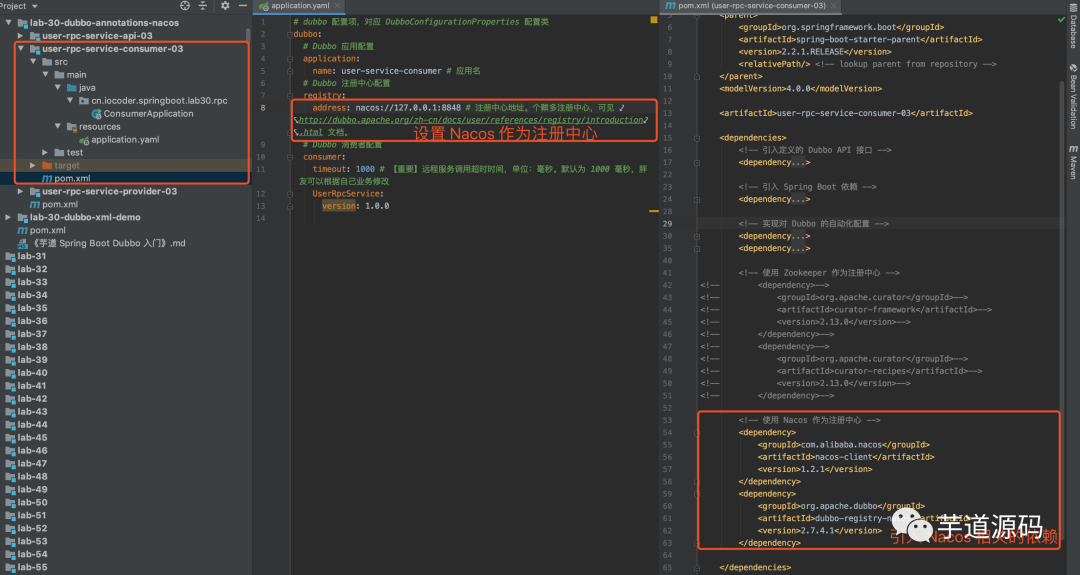The height and width of the screenshot is (575, 1080).
Task: Open Project panel settings gear
Action: pyautogui.click(x=225, y=6)
